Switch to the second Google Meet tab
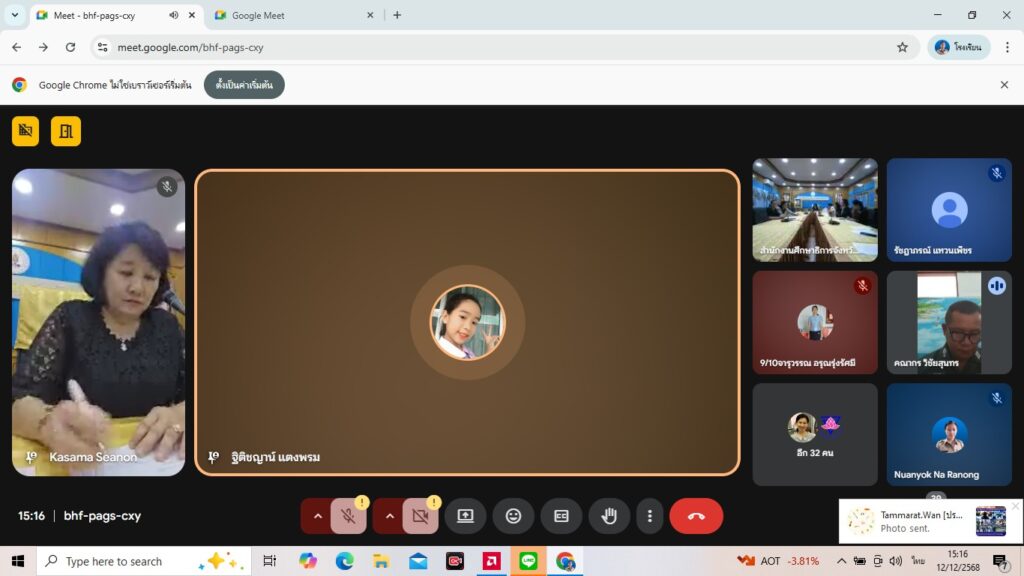Image resolution: width=1024 pixels, height=576 pixels. [290, 15]
